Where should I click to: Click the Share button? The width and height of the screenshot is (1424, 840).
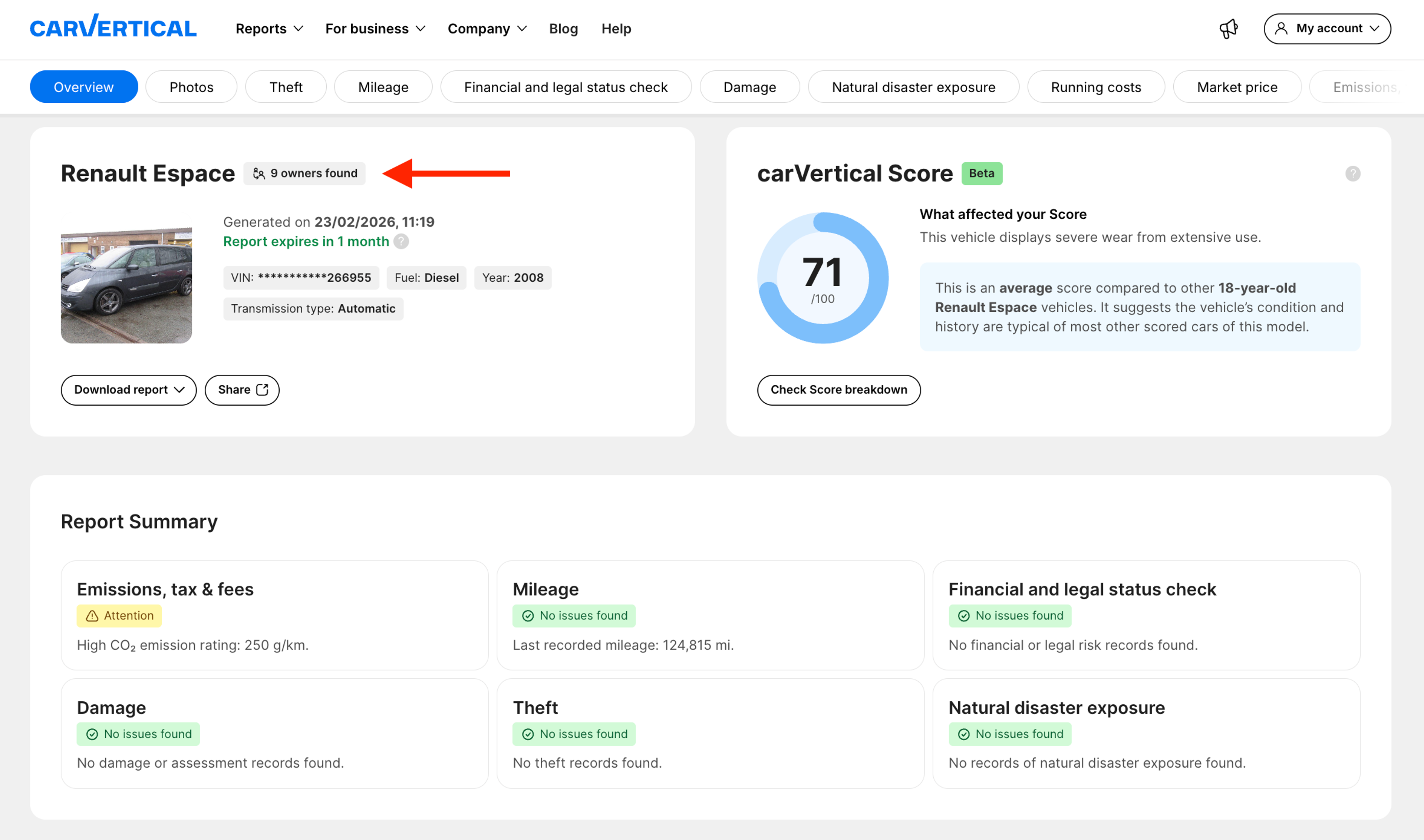point(242,390)
